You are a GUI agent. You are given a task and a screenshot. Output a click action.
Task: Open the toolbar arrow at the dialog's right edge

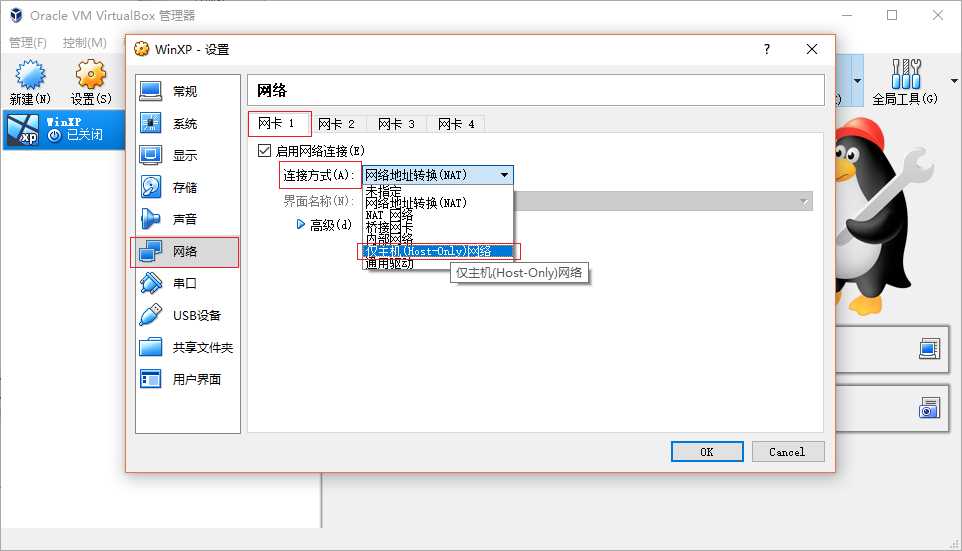point(857,80)
